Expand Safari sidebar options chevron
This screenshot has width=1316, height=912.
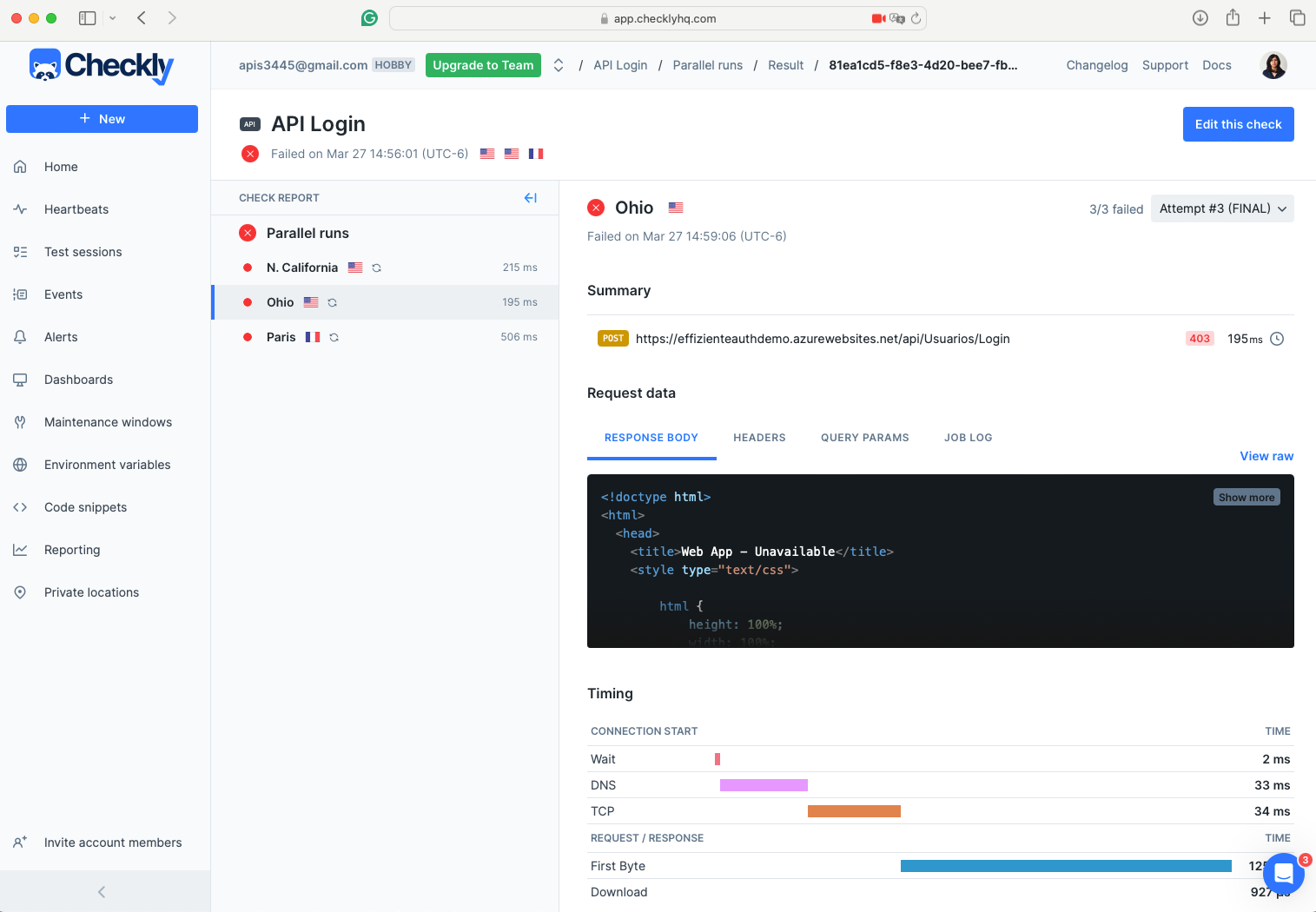(x=112, y=18)
